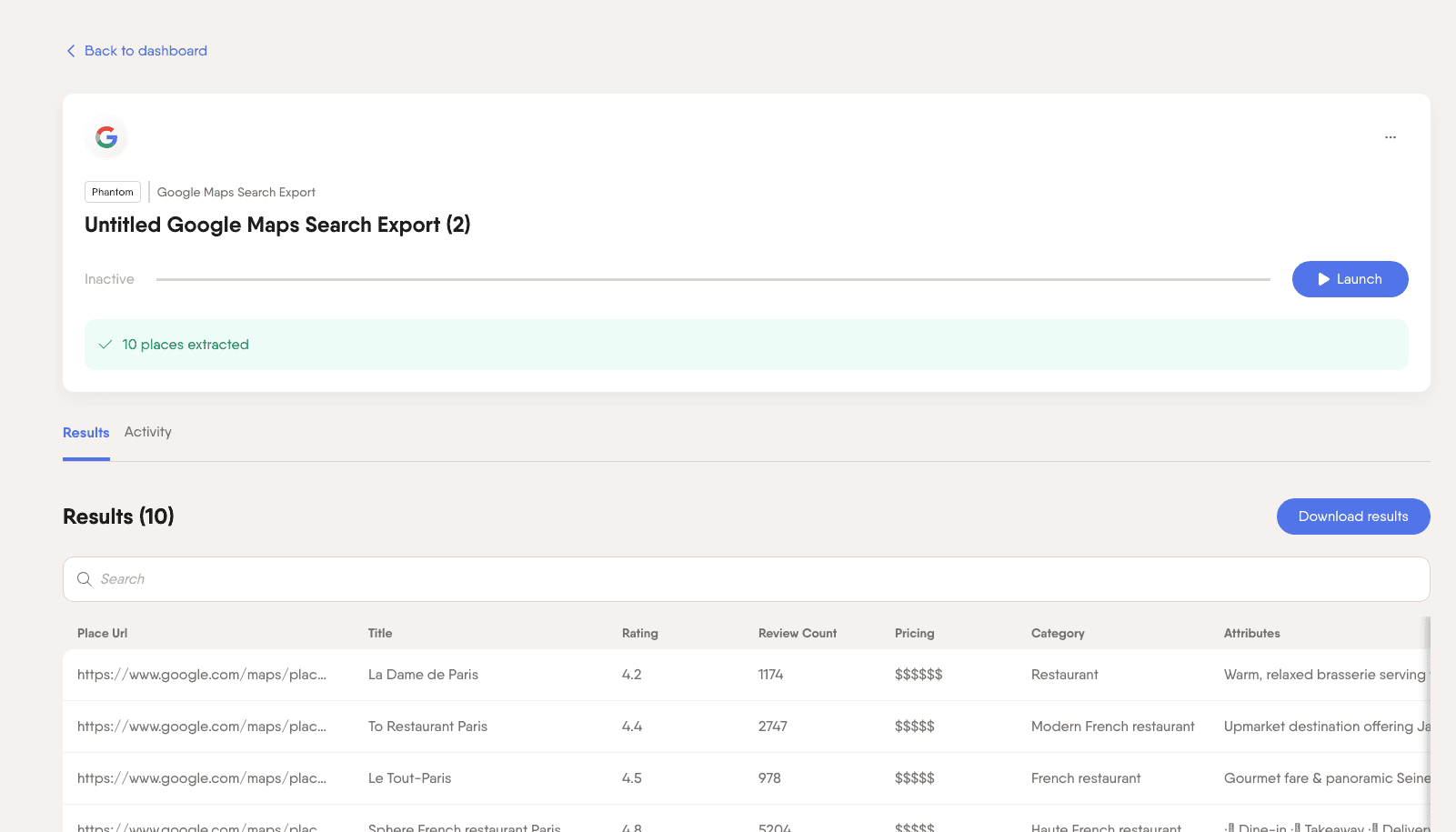
Task: Click the Rating column header
Action: tap(640, 633)
